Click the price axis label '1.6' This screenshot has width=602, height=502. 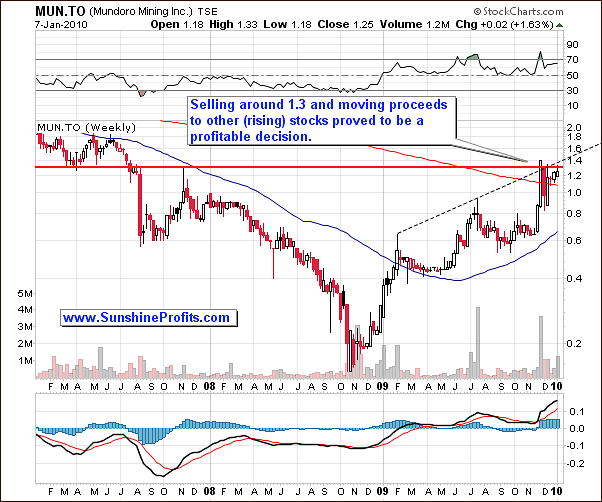tap(574, 149)
